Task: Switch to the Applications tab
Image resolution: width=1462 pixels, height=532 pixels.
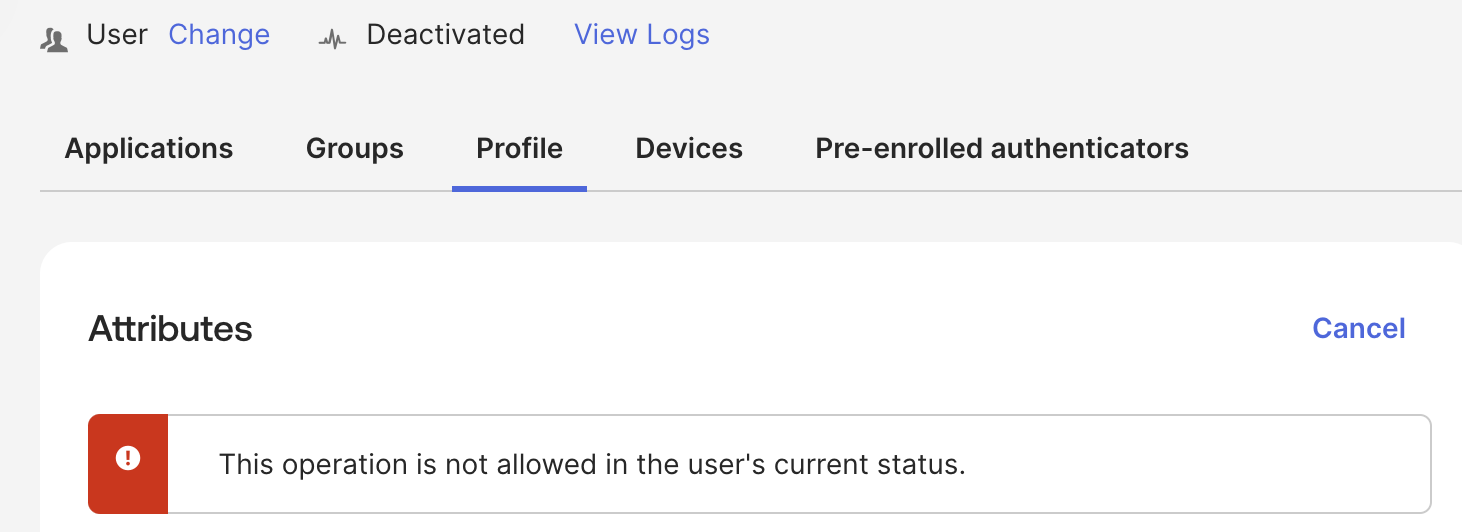Action: [149, 149]
